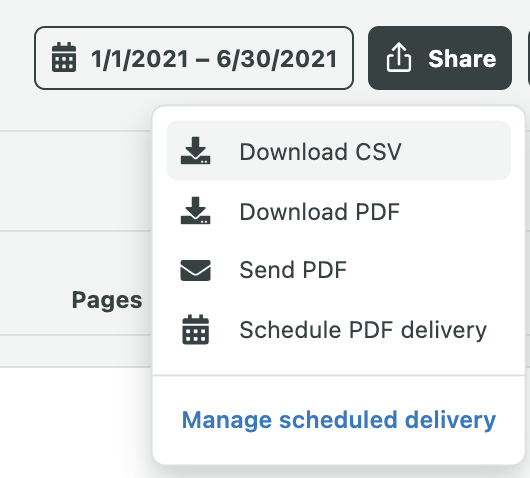Viewport: 530px width, 478px height.
Task: Click the download icon beside Download CSV
Action: (x=195, y=151)
